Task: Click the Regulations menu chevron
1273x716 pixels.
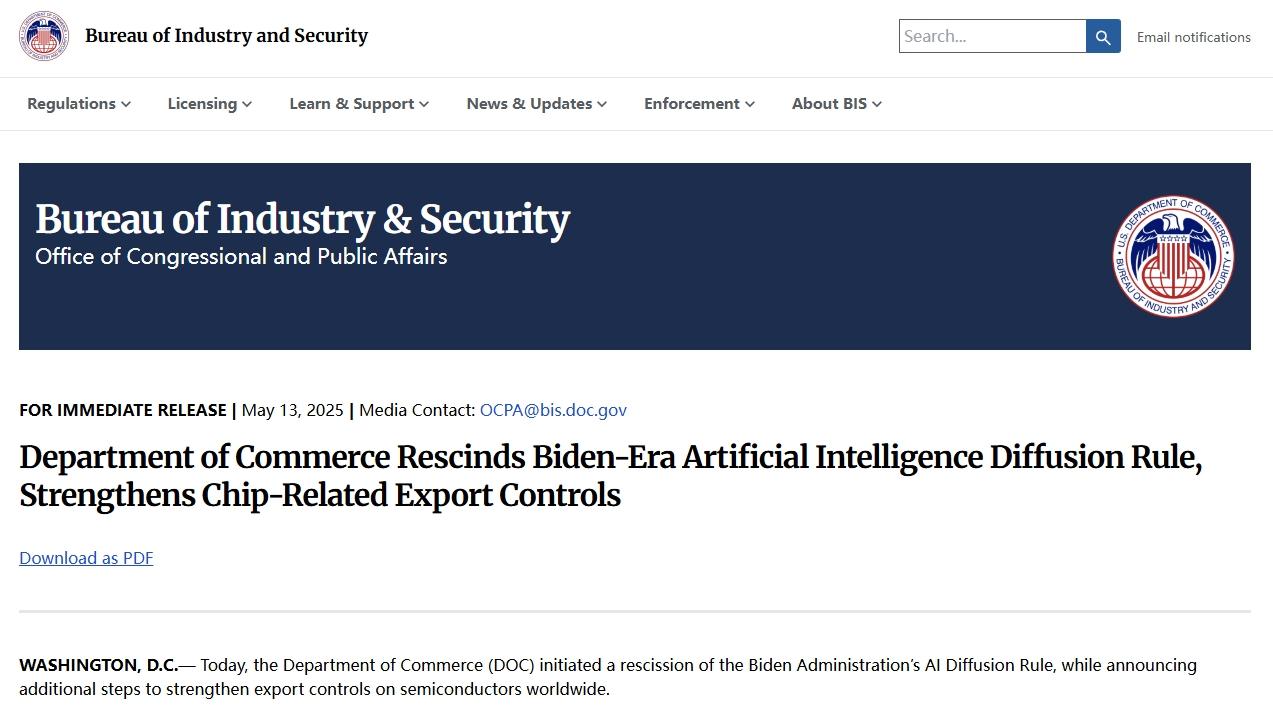Action: tap(126, 104)
